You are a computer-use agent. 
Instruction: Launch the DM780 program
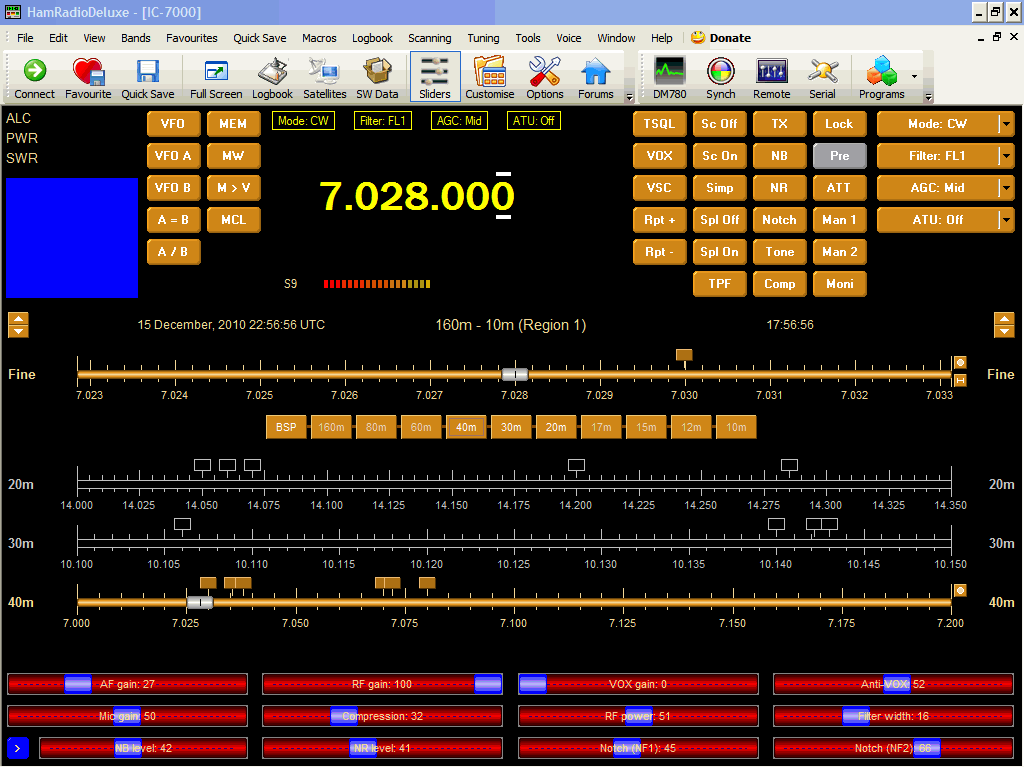(669, 77)
